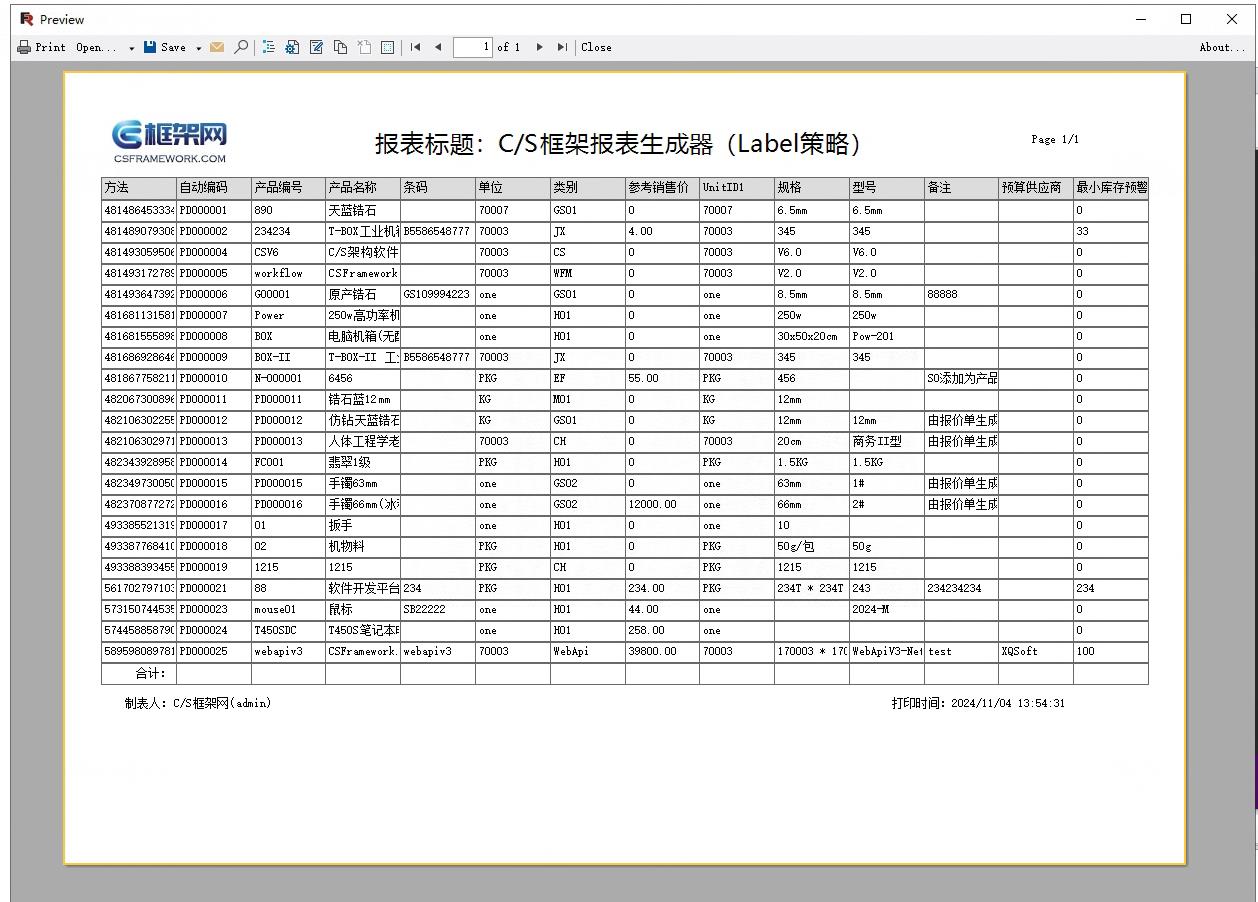Viewport: 1258px width, 902px height.
Task: Open the Open... file menu item
Action: coord(94,47)
